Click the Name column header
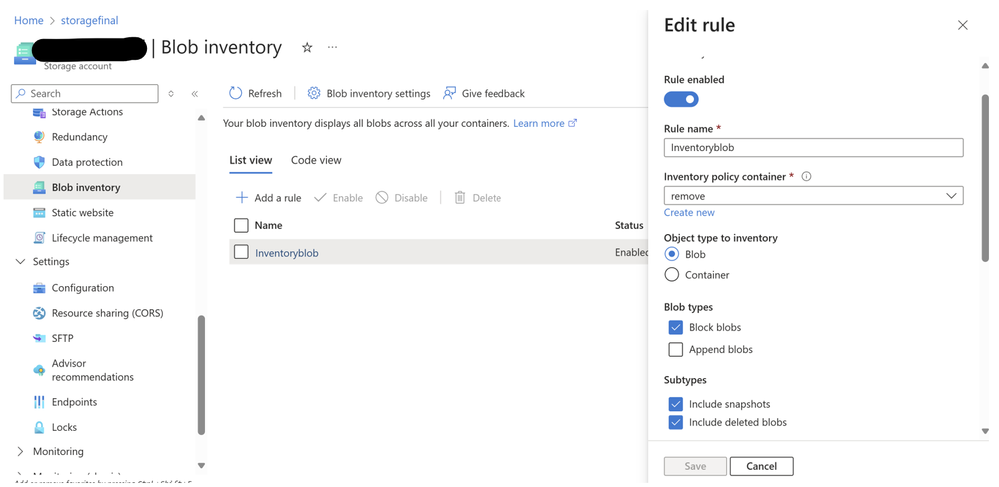The width and height of the screenshot is (999, 487). click(268, 225)
